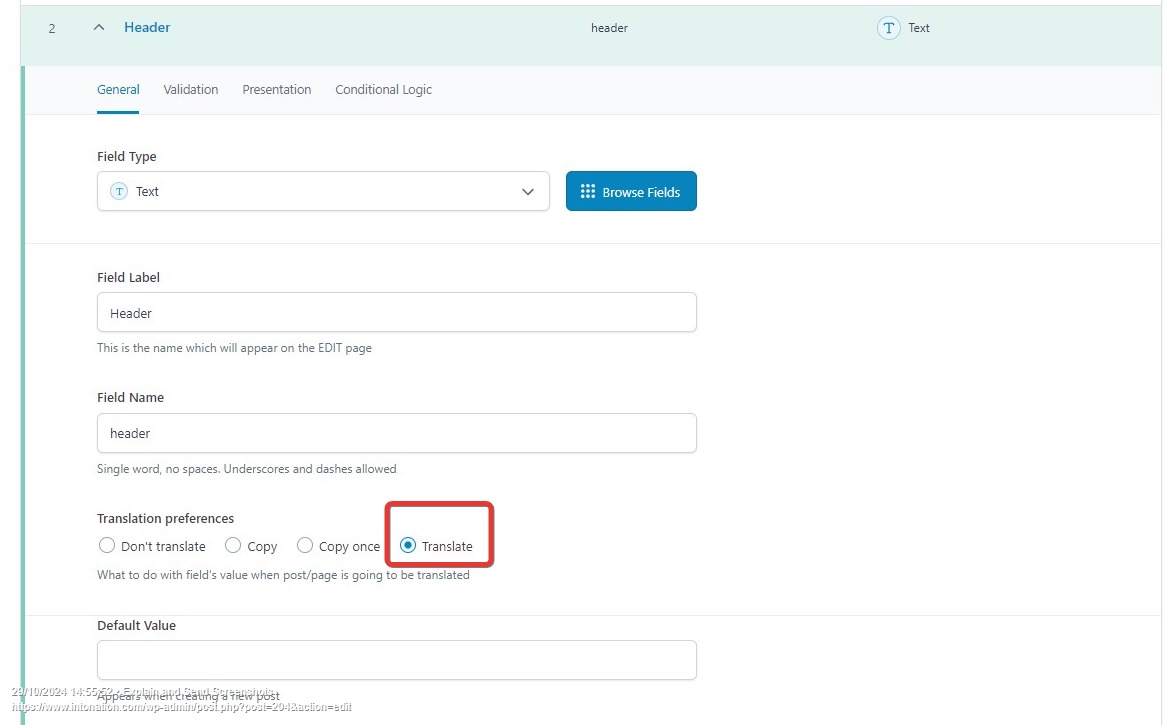This screenshot has width=1171, height=725.
Task: Click the grid icon on Browse Fields
Action: 588,191
